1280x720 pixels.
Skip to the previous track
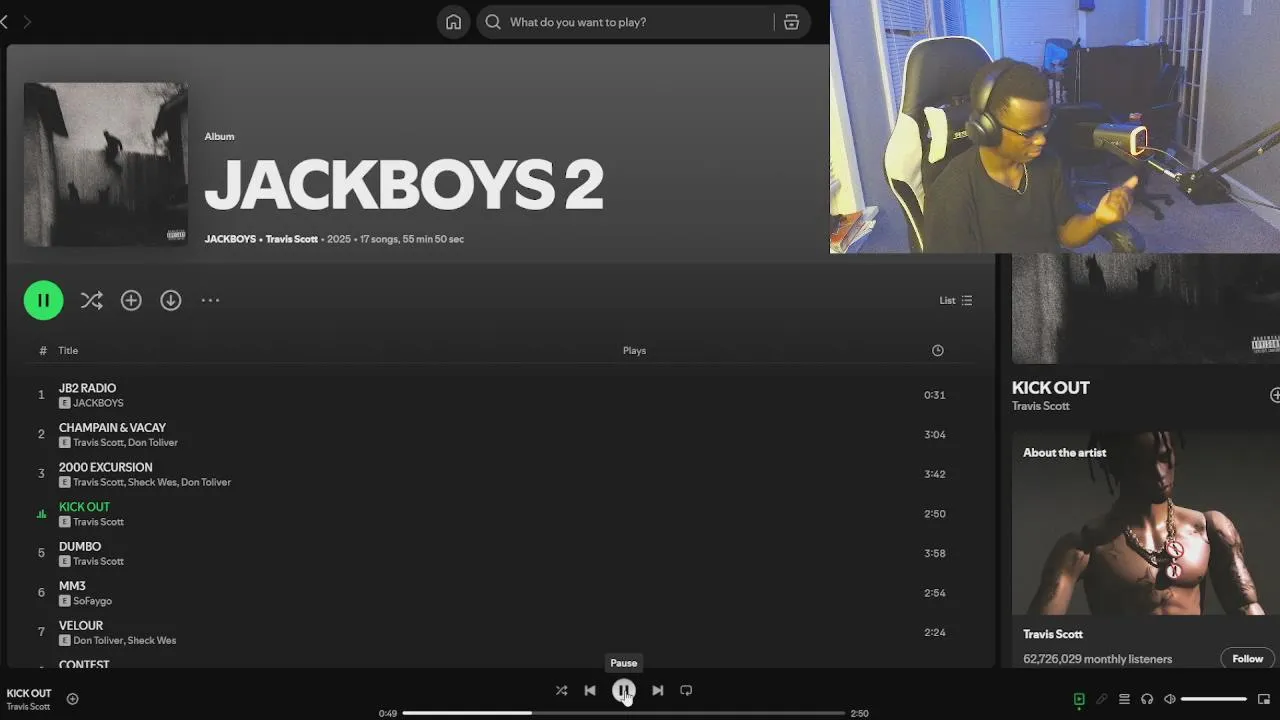[590, 690]
